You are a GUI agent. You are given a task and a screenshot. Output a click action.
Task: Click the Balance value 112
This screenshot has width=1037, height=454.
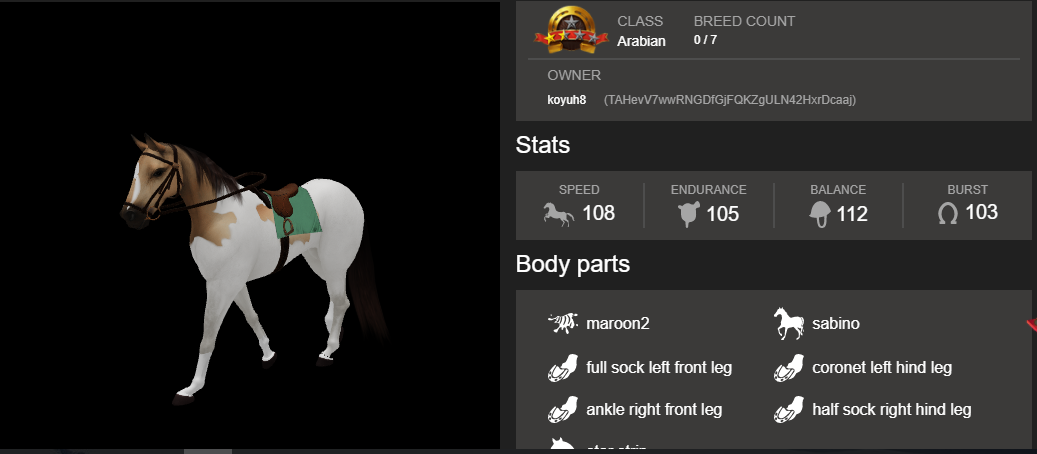pyautogui.click(x=852, y=214)
